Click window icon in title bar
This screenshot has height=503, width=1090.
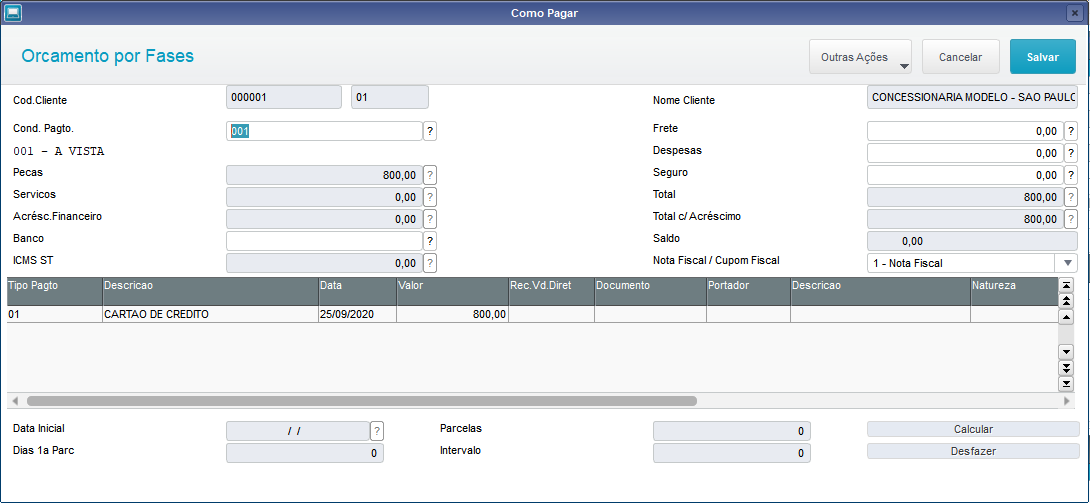pyautogui.click(x=13, y=13)
